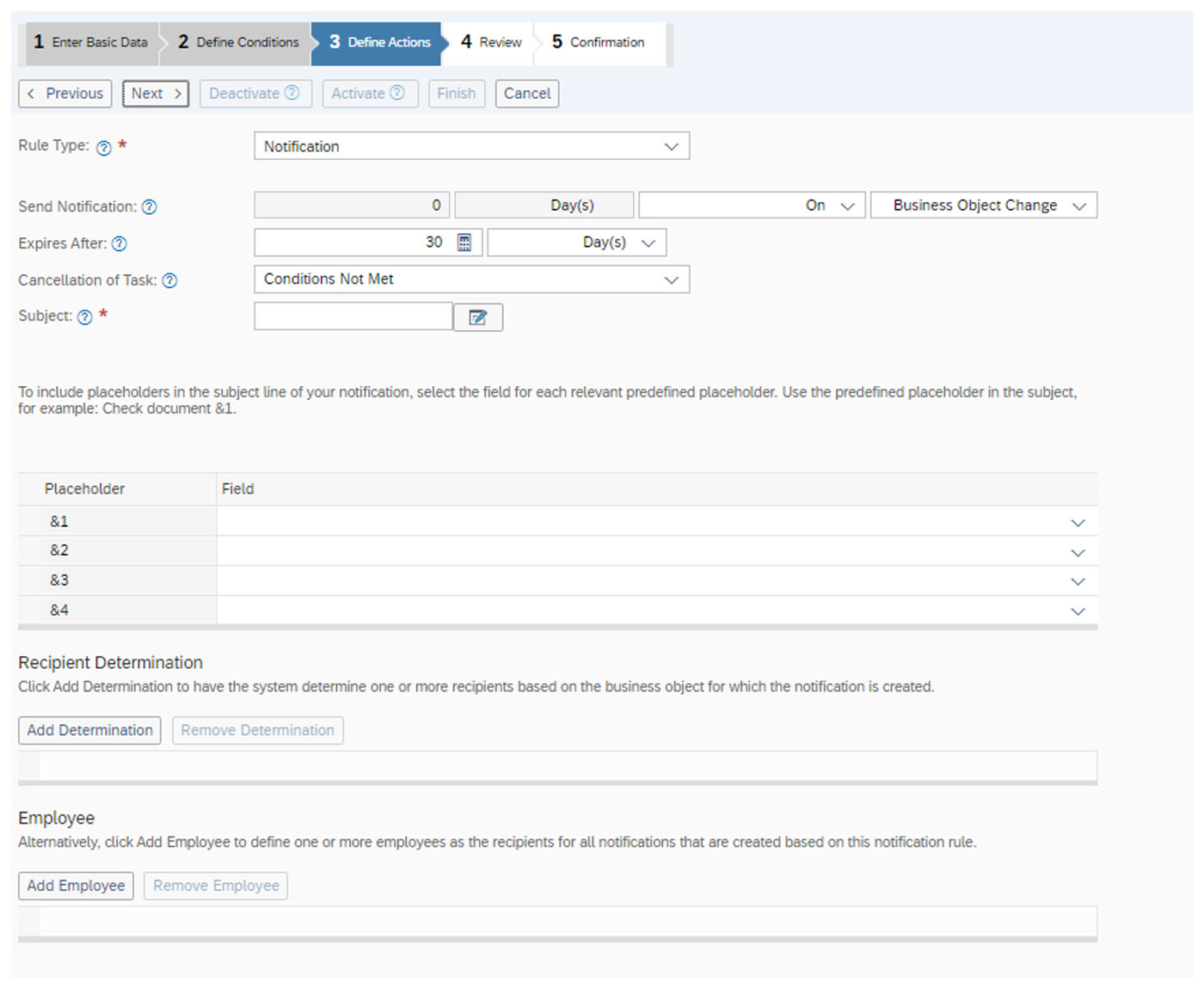1204x988 pixels.
Task: Go to step 4 Review
Action: 491,42
